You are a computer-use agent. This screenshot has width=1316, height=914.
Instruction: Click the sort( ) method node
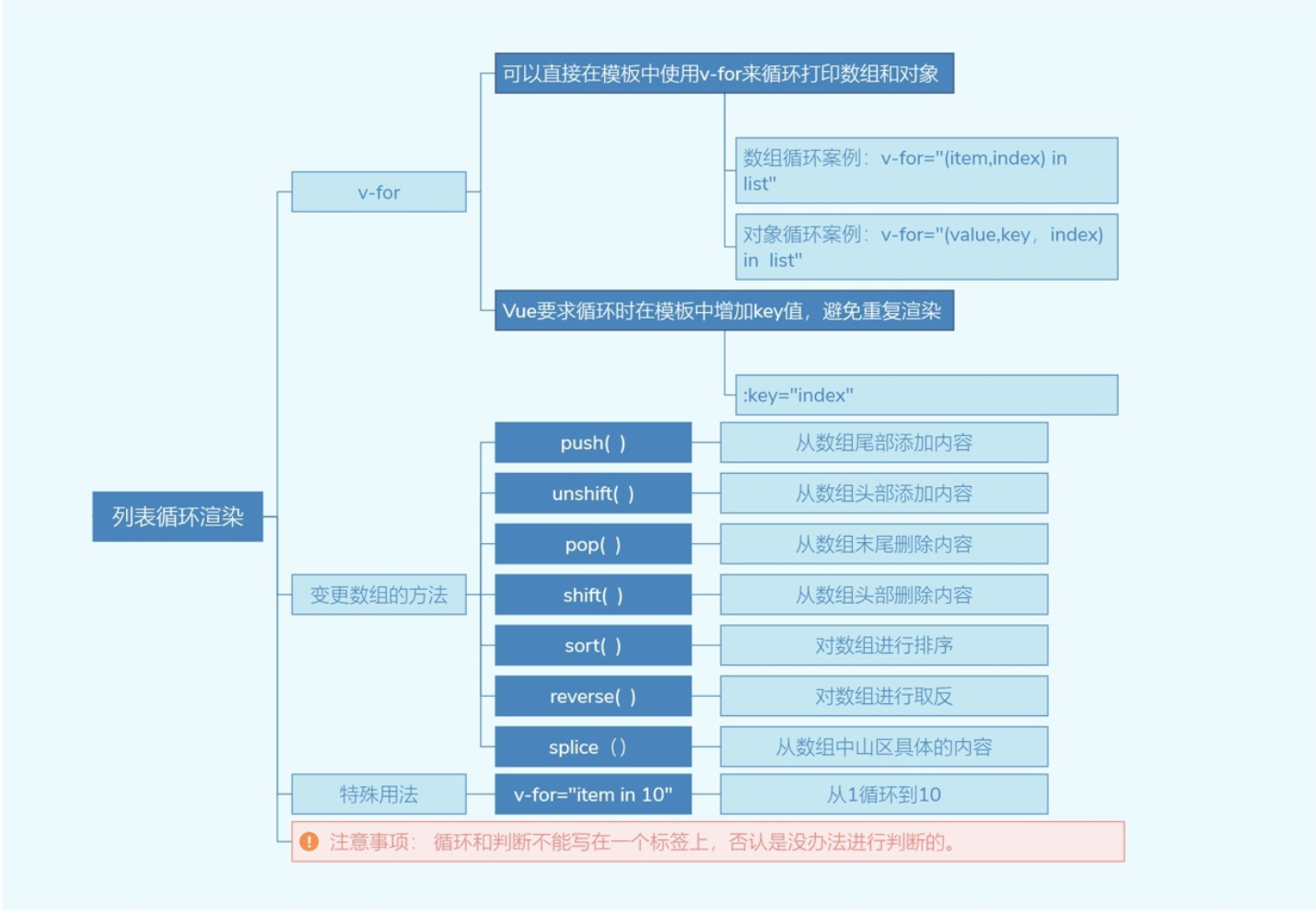coord(593,645)
